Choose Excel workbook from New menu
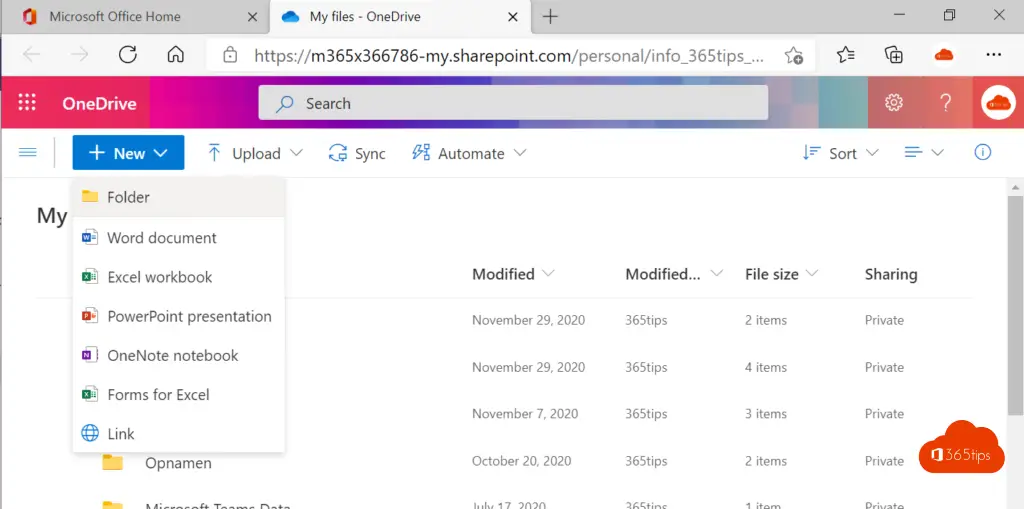This screenshot has height=509, width=1024. click(x=160, y=277)
